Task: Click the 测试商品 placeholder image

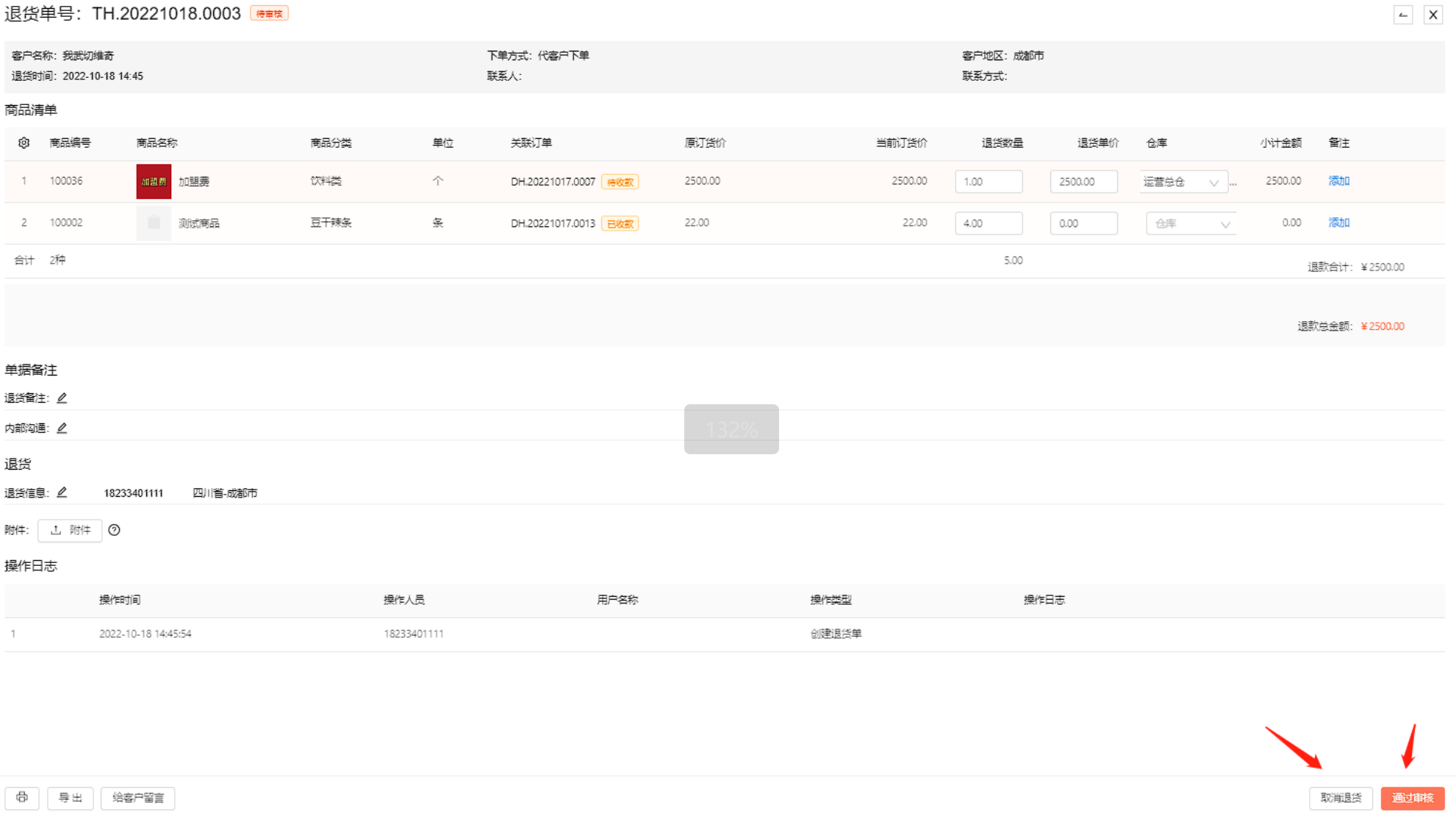Action: tap(154, 223)
